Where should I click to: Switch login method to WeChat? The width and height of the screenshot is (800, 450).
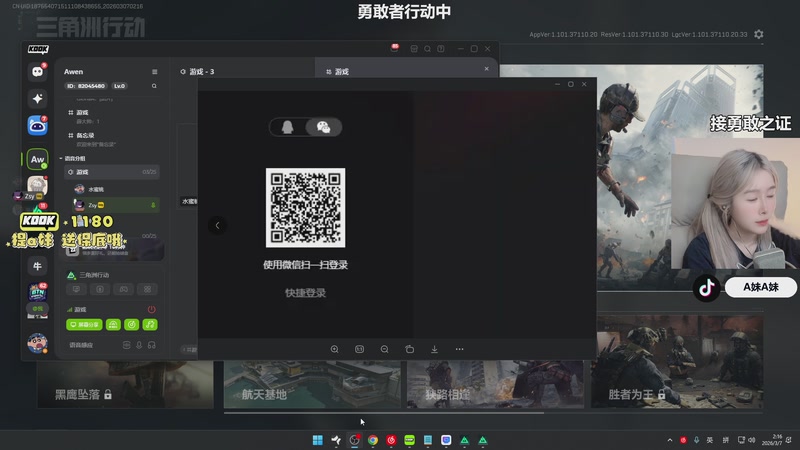click(323, 127)
